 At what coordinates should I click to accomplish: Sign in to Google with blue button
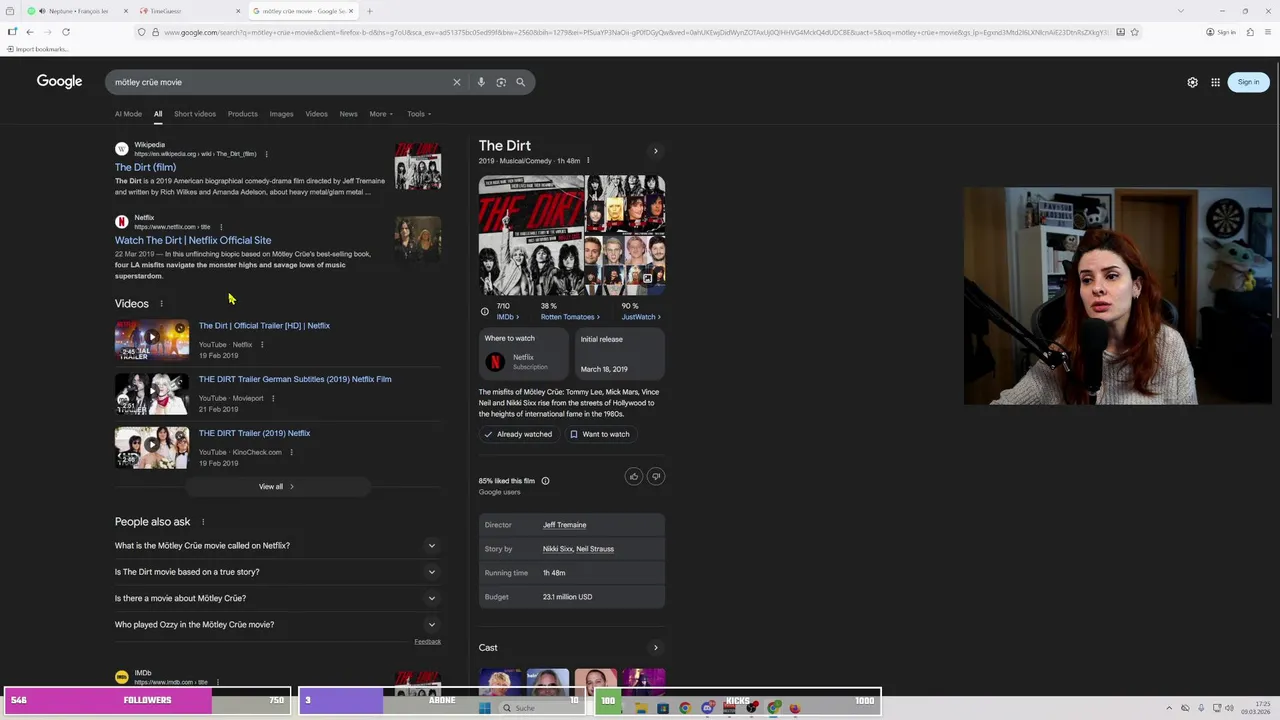click(1248, 82)
